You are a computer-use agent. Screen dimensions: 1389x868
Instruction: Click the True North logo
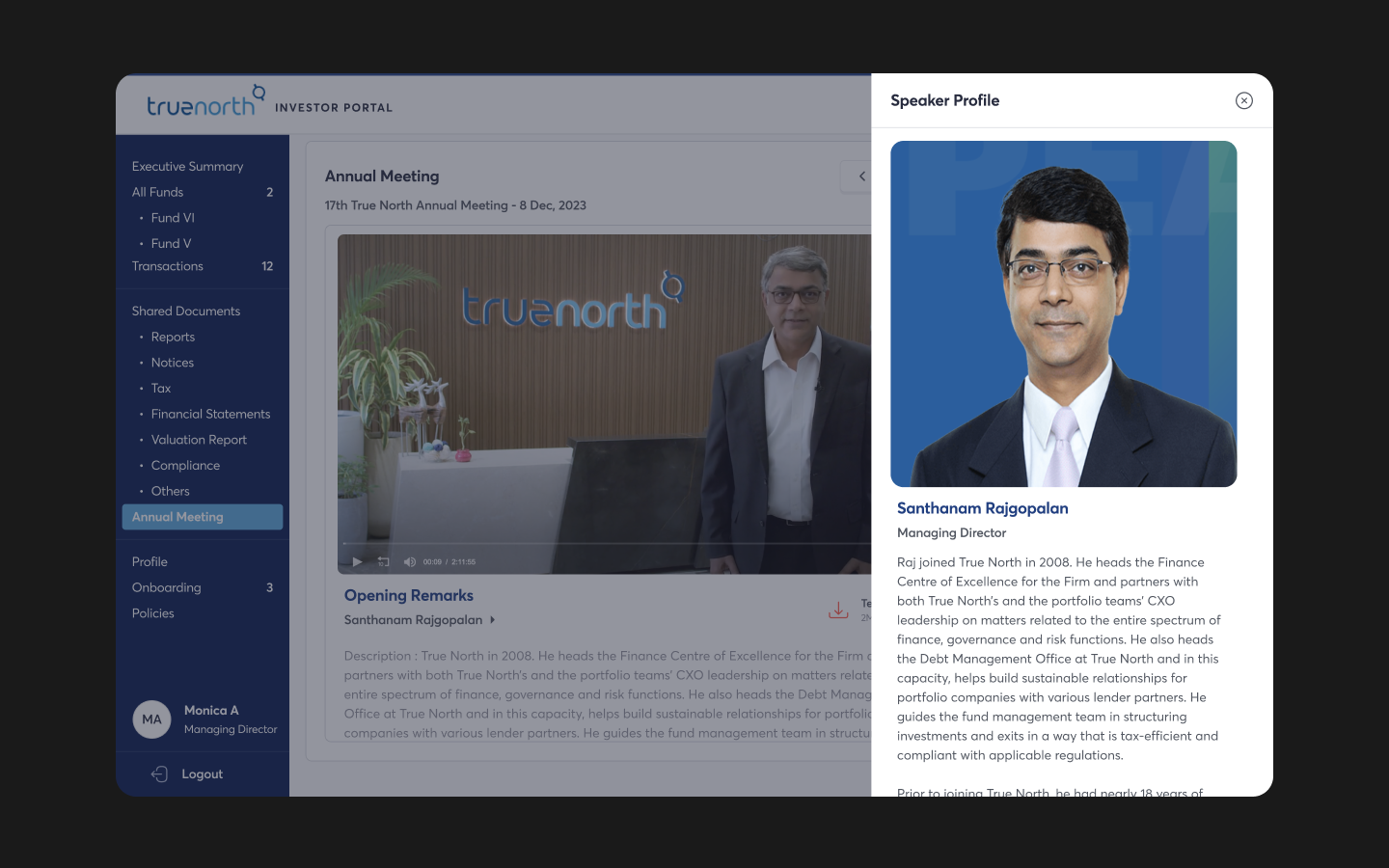tap(205, 100)
